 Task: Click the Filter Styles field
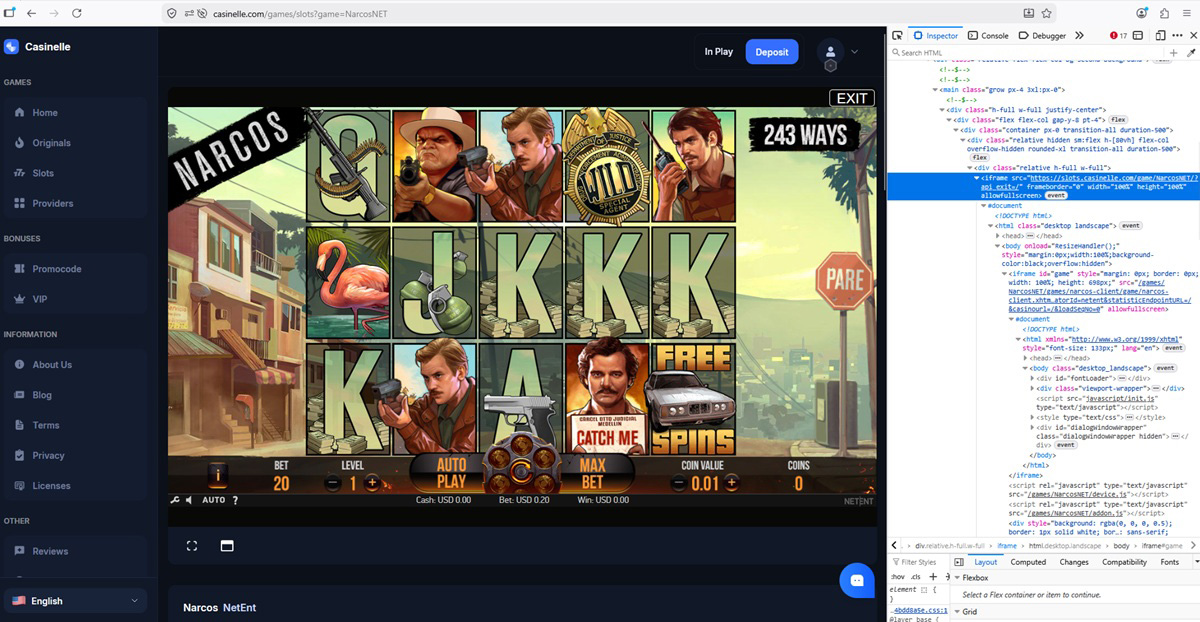tap(918, 562)
